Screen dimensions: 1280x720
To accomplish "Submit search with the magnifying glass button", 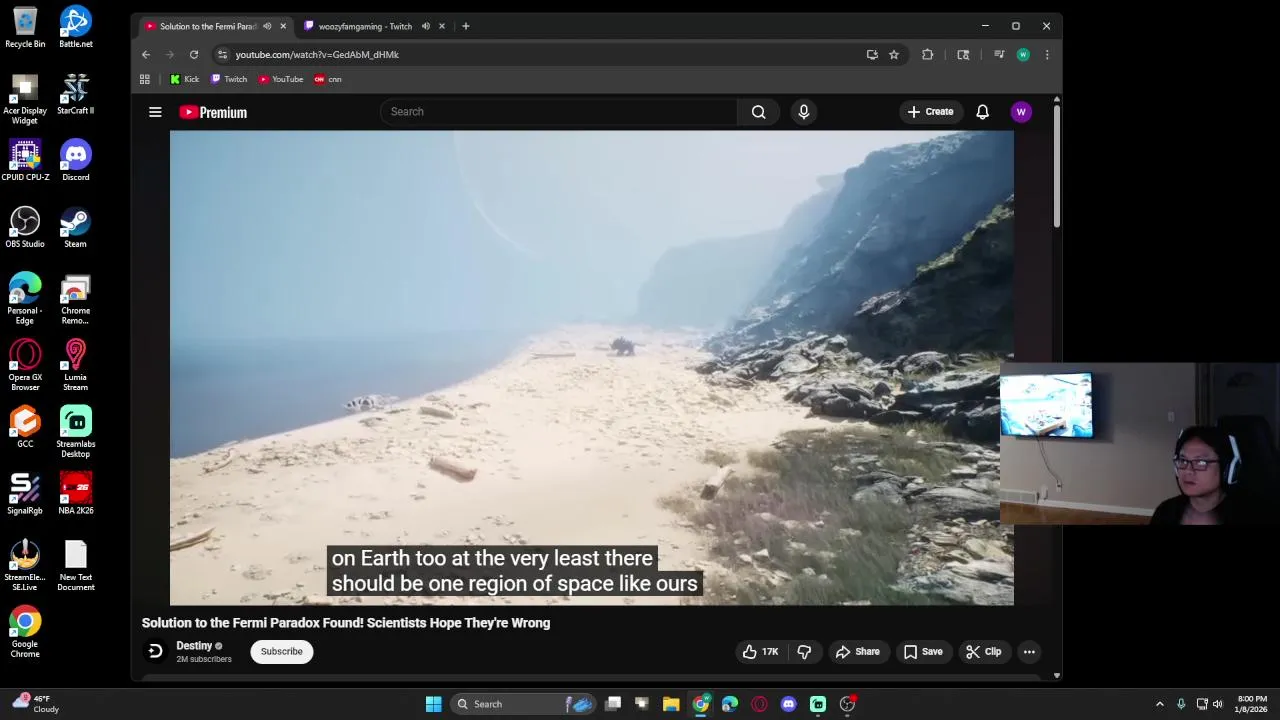I will click(x=758, y=112).
